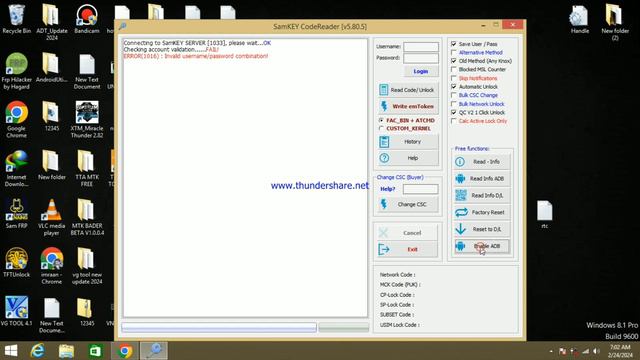Enable Bulk Network Unlock checkbox
This screenshot has width=640, height=360.
(x=453, y=104)
